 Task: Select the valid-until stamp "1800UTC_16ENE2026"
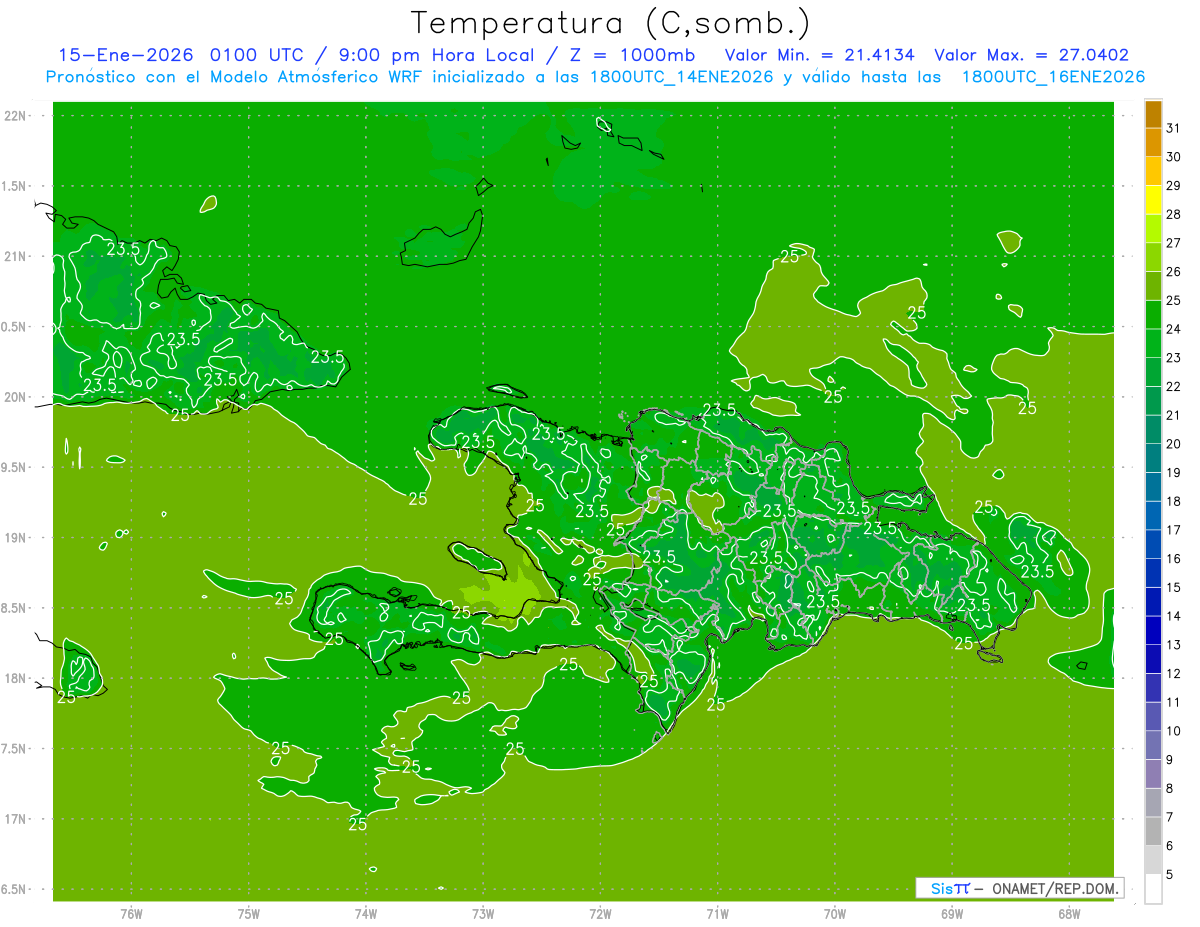pyautogui.click(x=1053, y=76)
